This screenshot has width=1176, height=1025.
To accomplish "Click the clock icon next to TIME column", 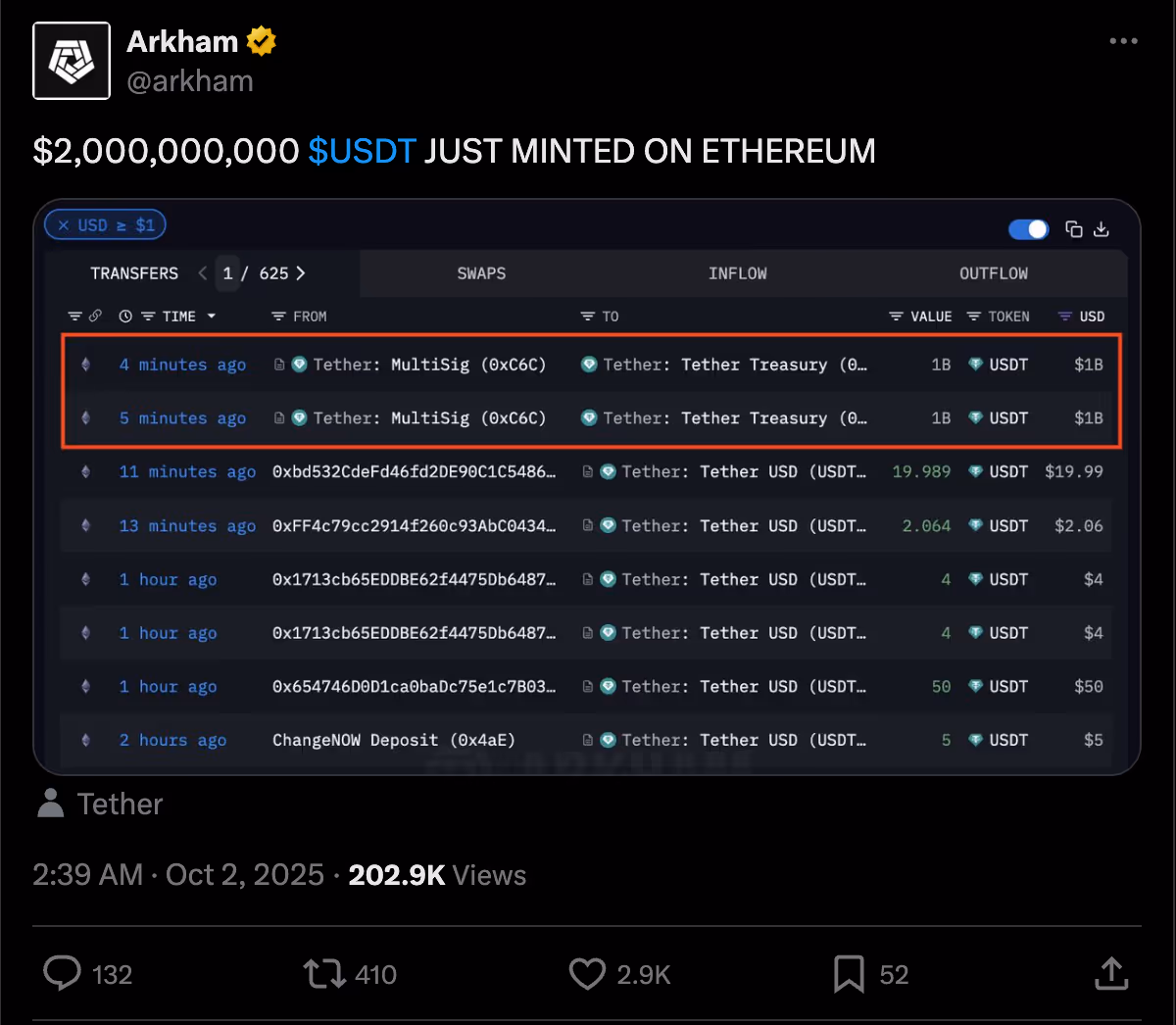I will click(125, 316).
